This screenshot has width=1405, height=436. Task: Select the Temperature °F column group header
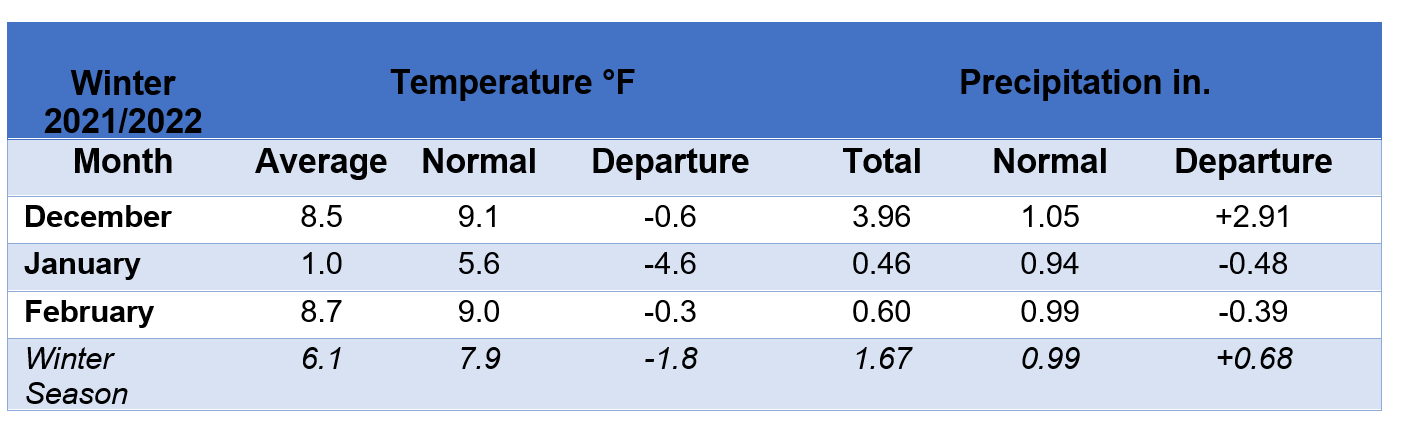[512, 83]
